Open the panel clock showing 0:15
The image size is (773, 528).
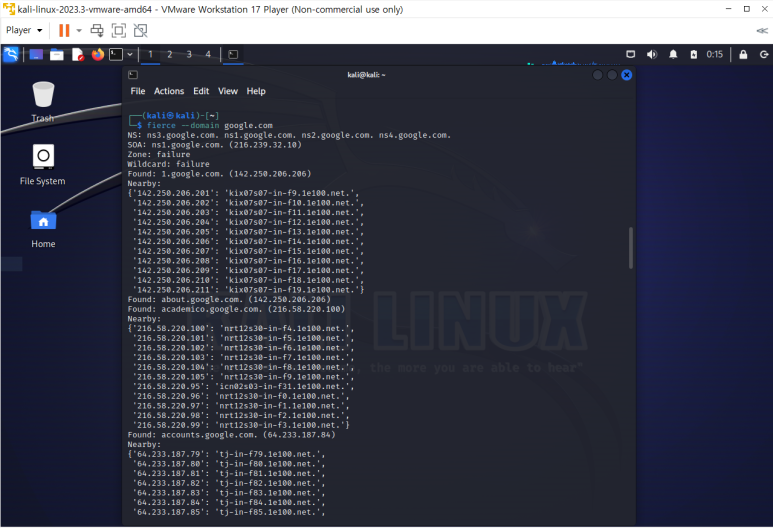point(714,54)
